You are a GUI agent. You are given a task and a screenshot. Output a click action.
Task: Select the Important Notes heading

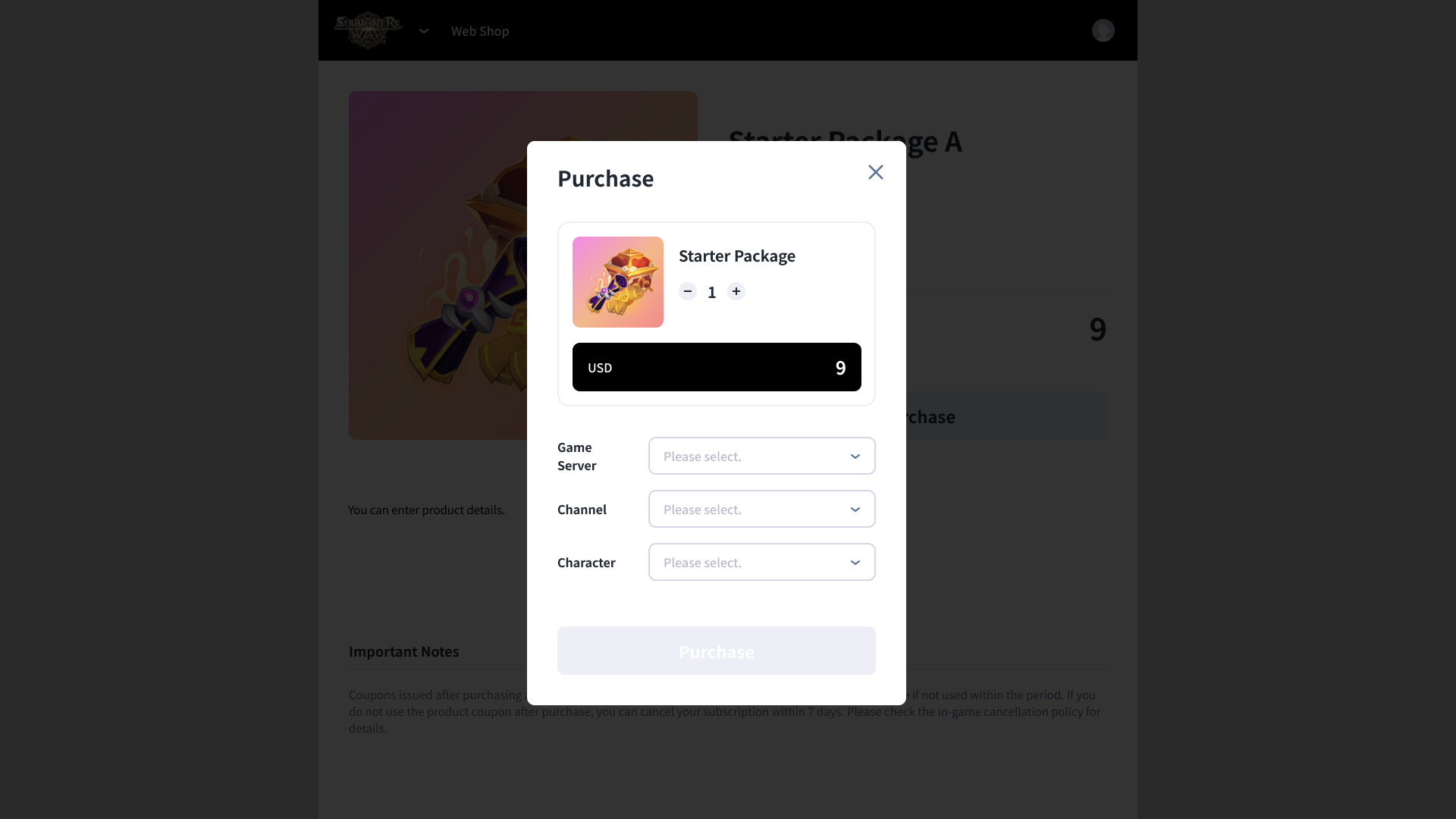coord(404,651)
